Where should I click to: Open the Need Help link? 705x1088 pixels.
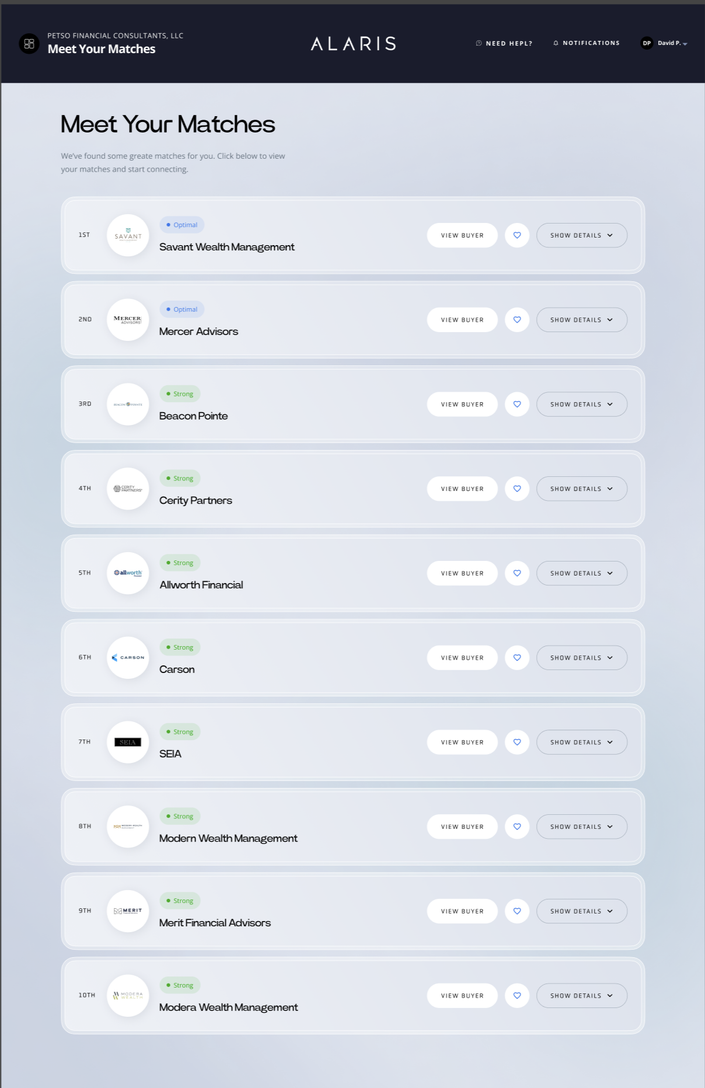point(504,43)
